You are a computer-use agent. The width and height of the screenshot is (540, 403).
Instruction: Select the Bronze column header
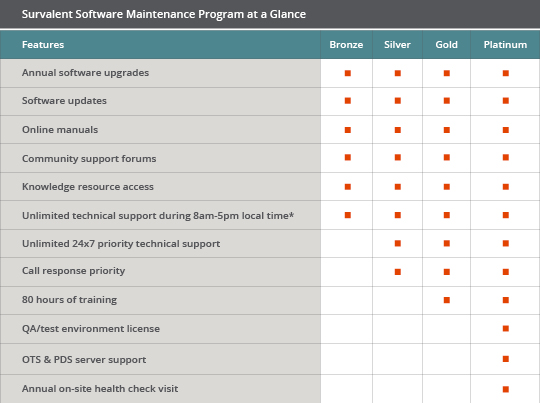pos(346,44)
